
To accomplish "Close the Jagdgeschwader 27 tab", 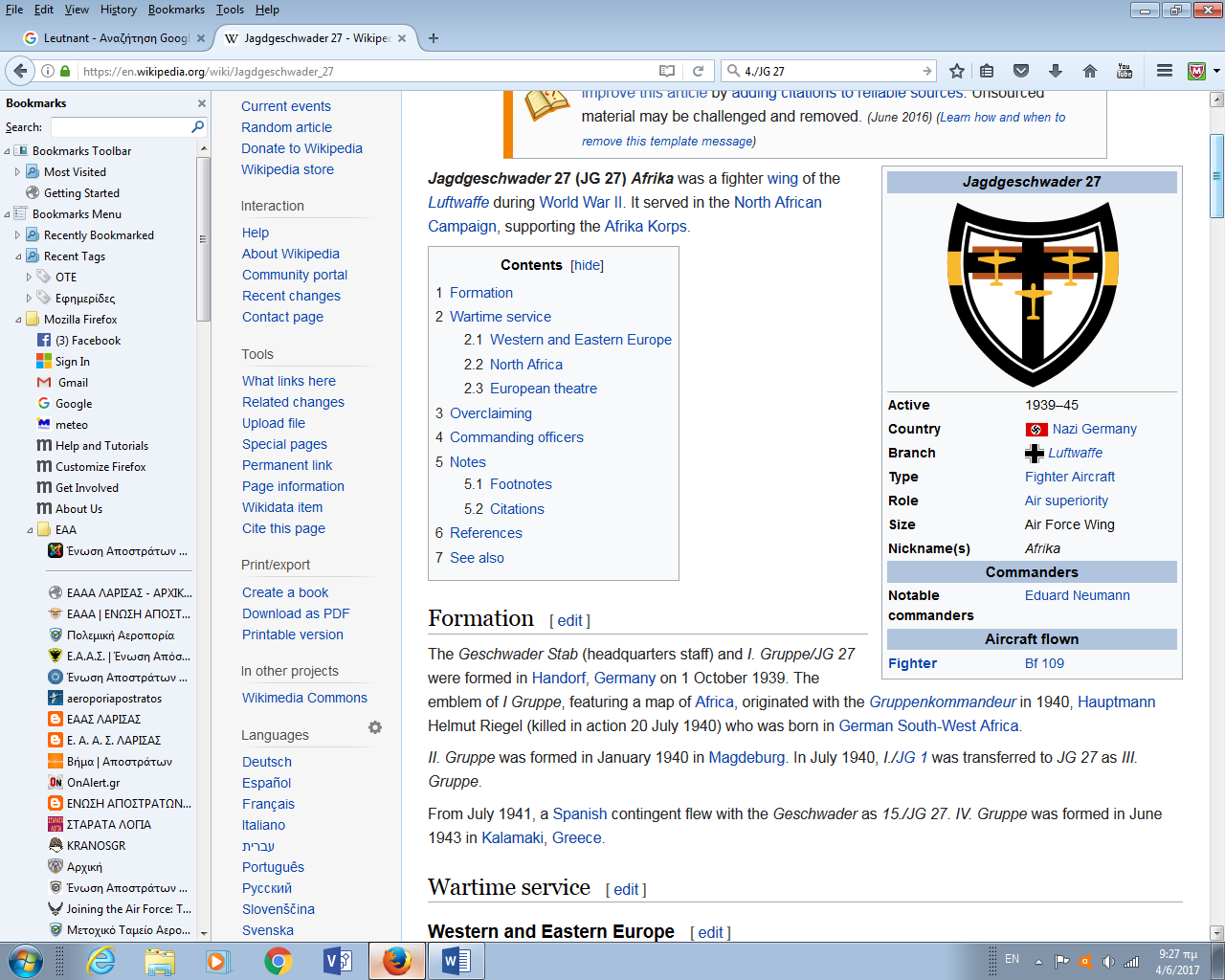I will point(402,38).
